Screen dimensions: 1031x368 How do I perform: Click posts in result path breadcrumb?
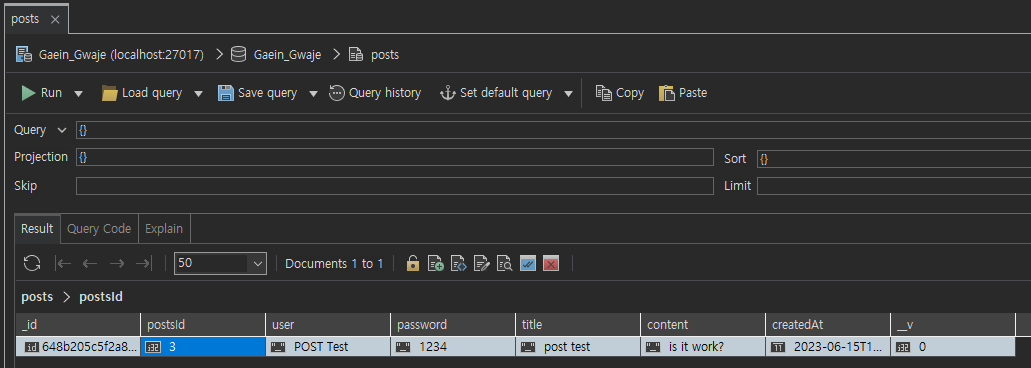point(37,297)
